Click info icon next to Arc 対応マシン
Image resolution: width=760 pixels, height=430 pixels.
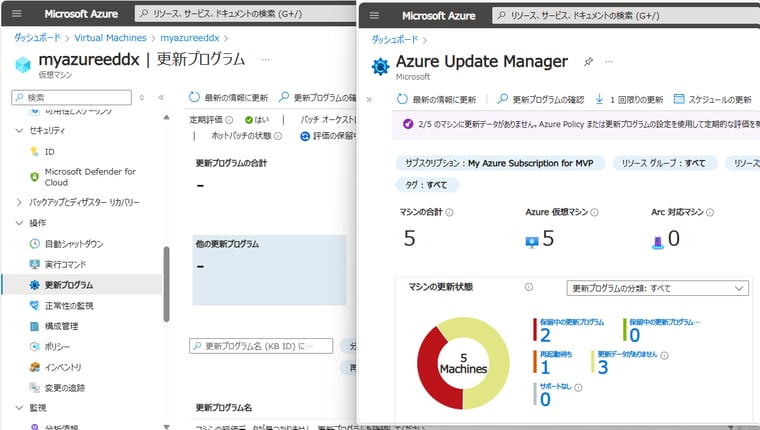point(710,212)
